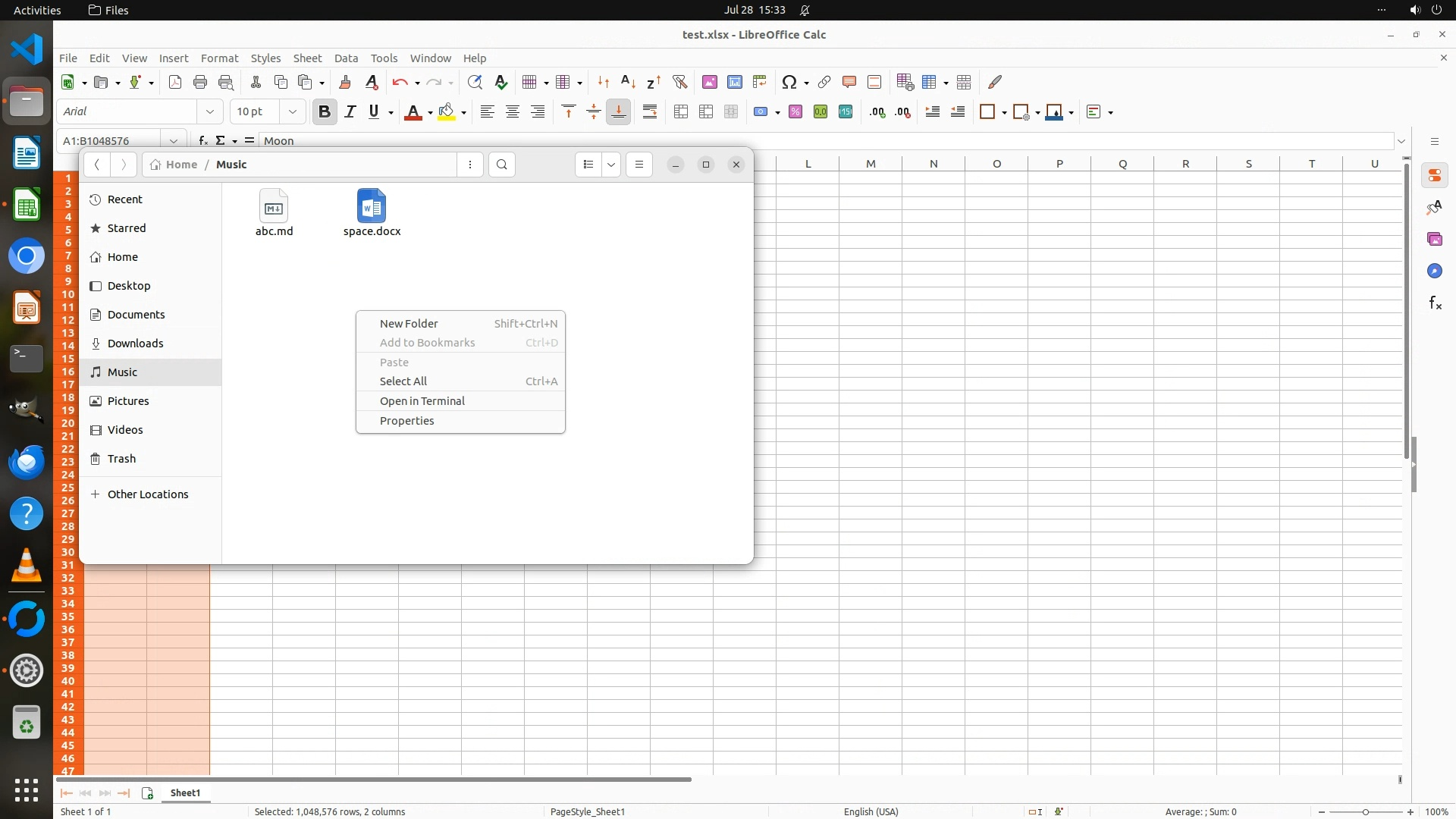Select New Folder from context menu
The height and width of the screenshot is (819, 1456).
pos(409,323)
